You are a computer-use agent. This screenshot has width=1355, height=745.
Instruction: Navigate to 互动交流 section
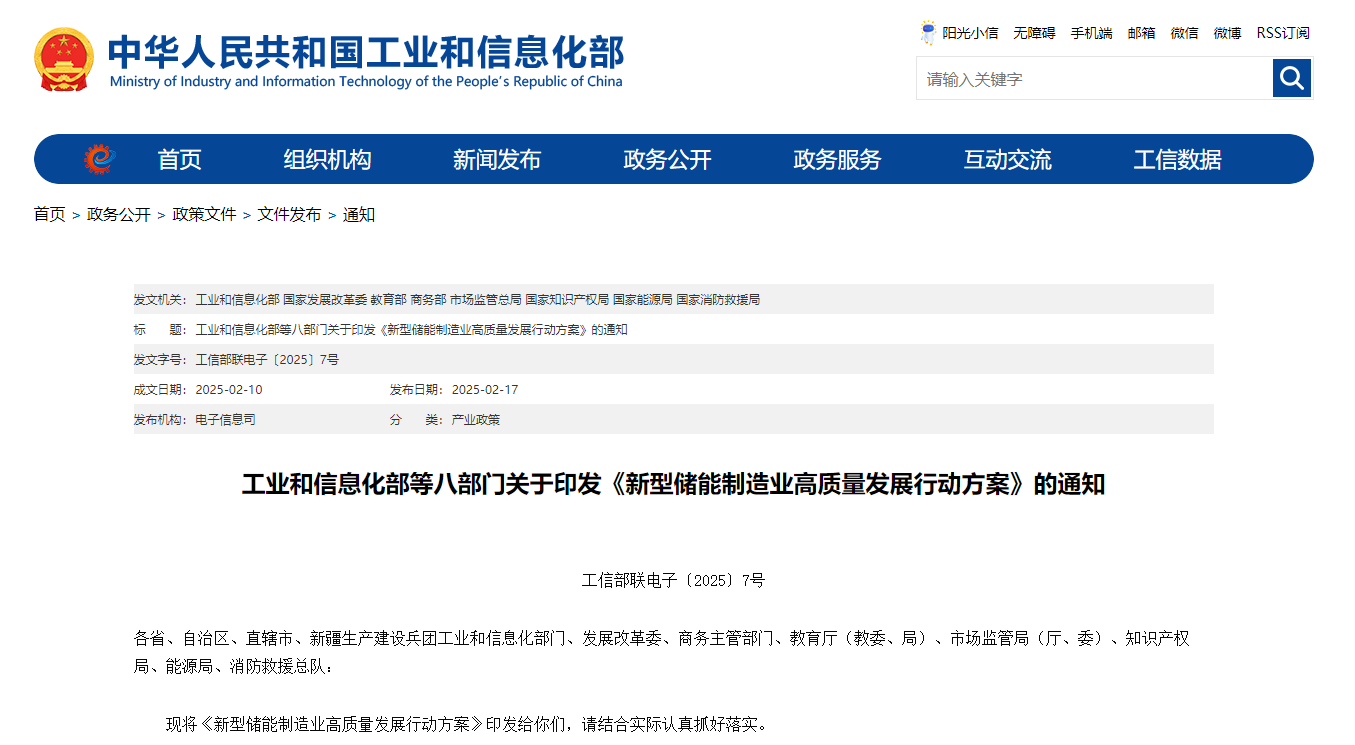point(1007,160)
